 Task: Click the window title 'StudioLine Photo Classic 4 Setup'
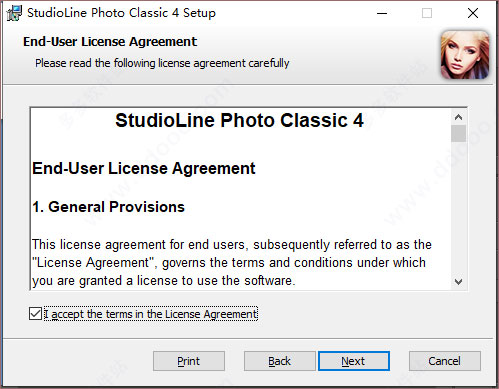[x=121, y=13]
